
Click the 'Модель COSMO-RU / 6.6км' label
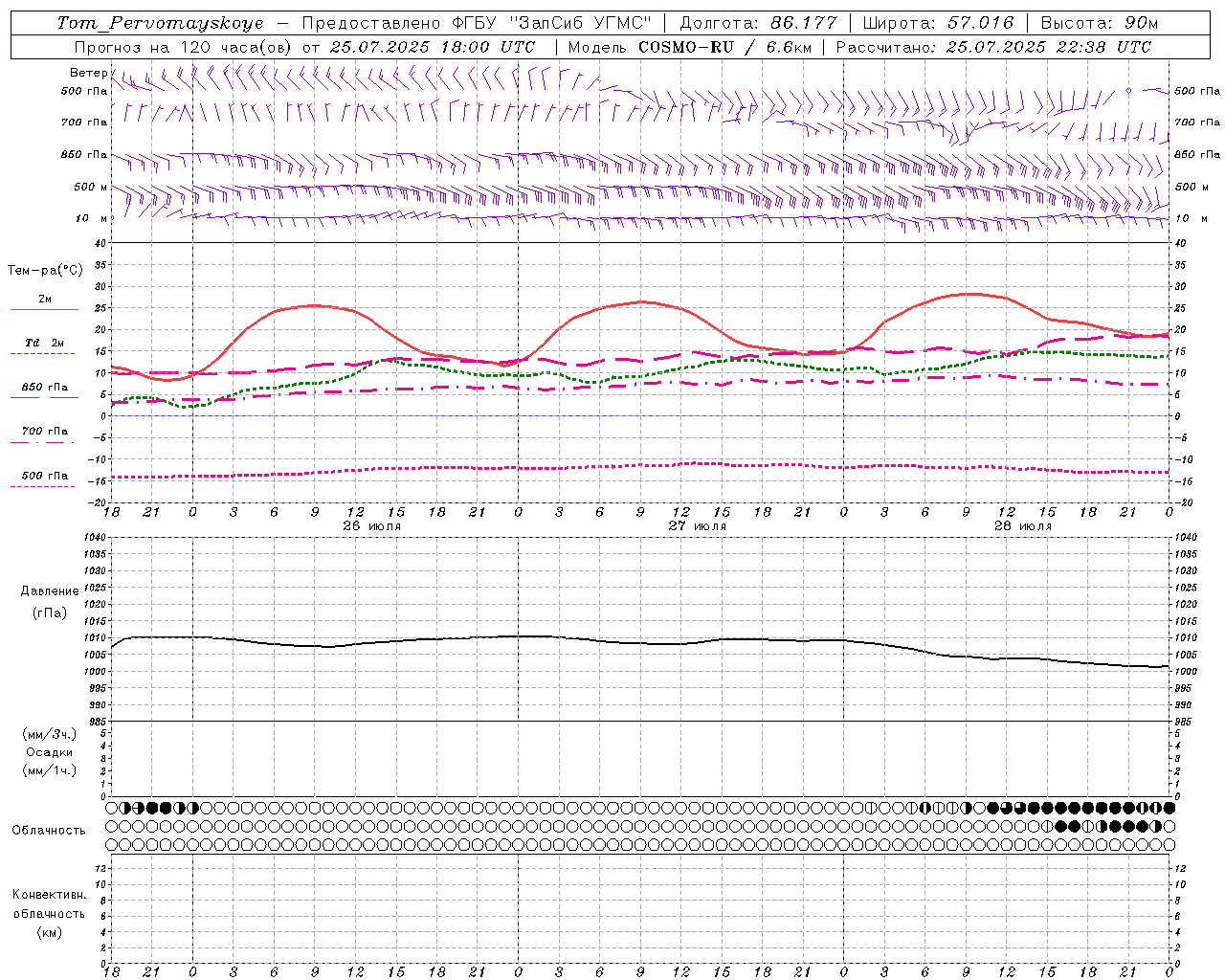pyautogui.click(x=689, y=47)
